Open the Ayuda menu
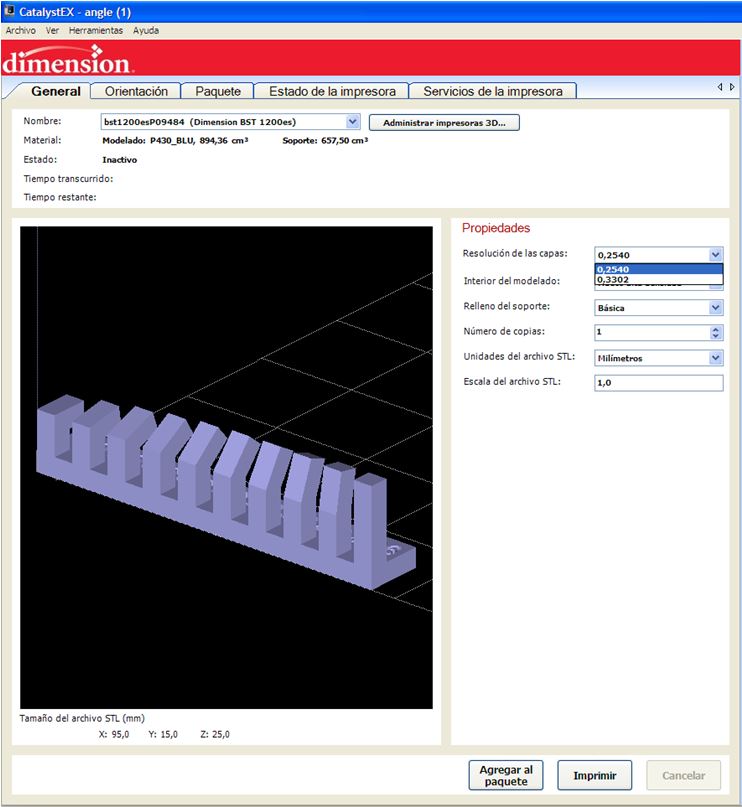The image size is (742, 807). coord(146,30)
